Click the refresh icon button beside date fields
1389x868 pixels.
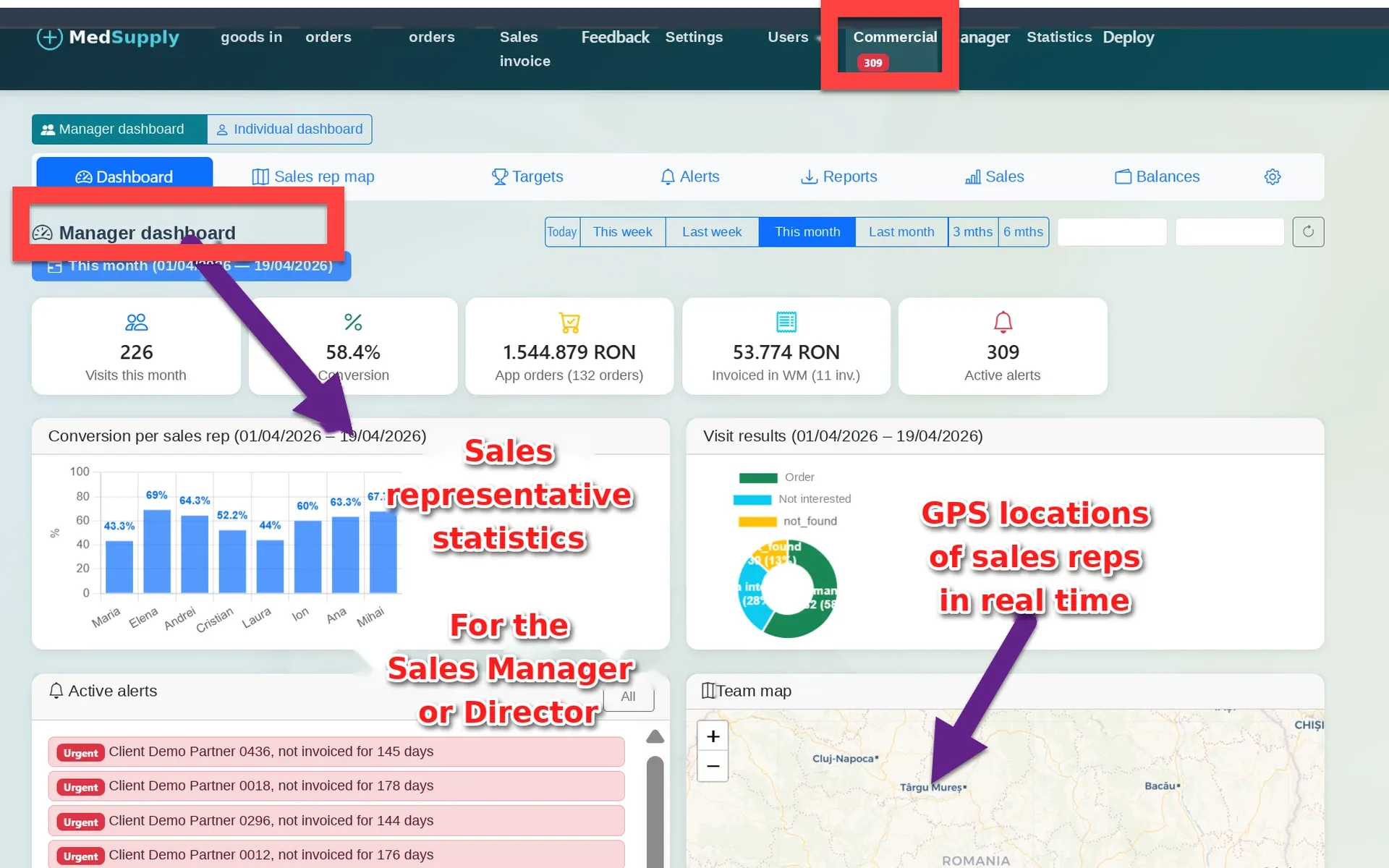pos(1308,232)
